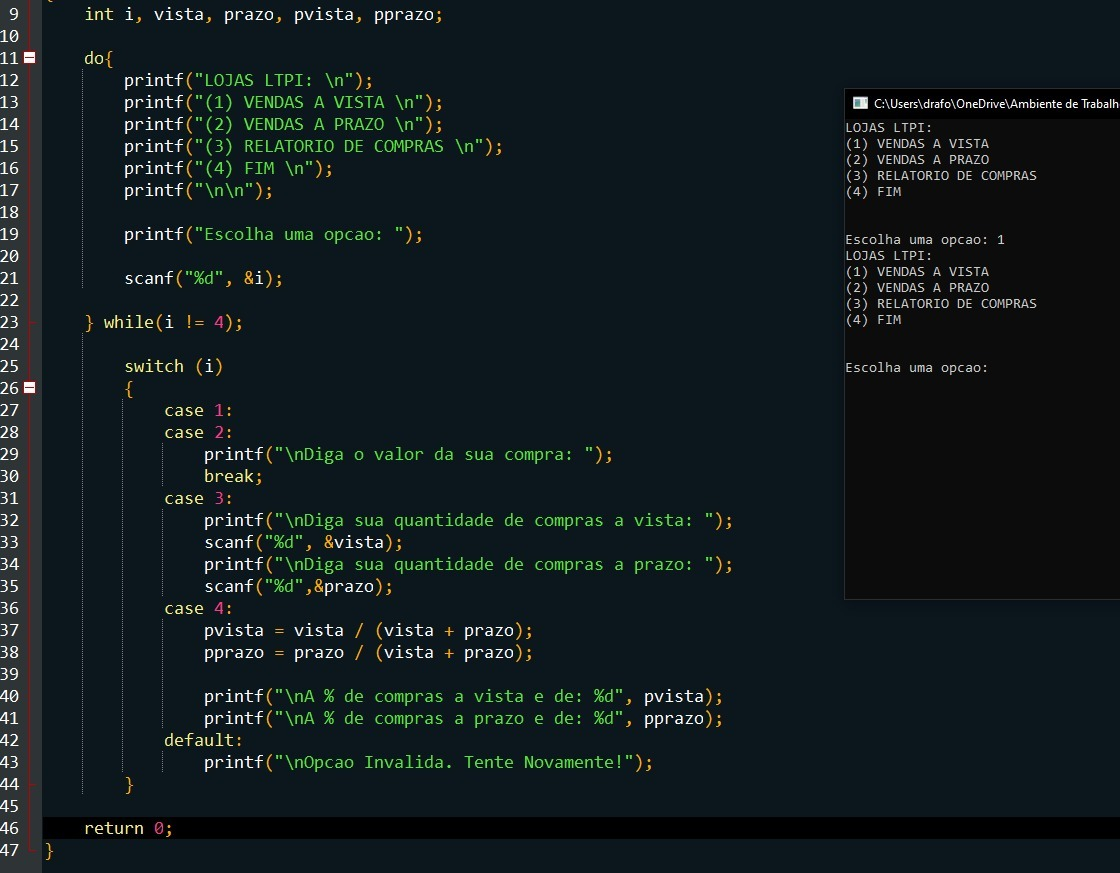
Task: Click the 'break;' statement
Action: click(x=233, y=477)
